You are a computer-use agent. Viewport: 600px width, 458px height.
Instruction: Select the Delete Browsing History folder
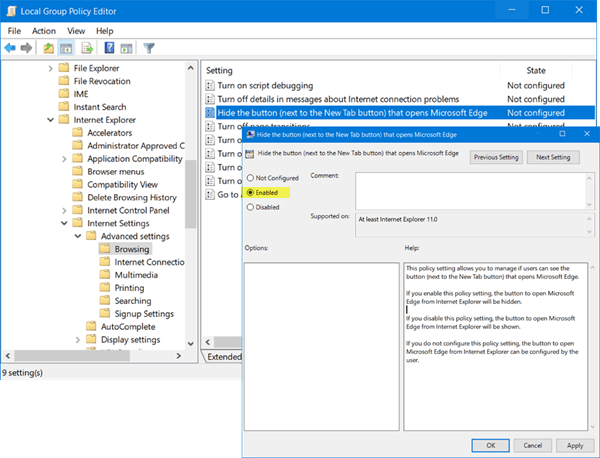coord(132,197)
